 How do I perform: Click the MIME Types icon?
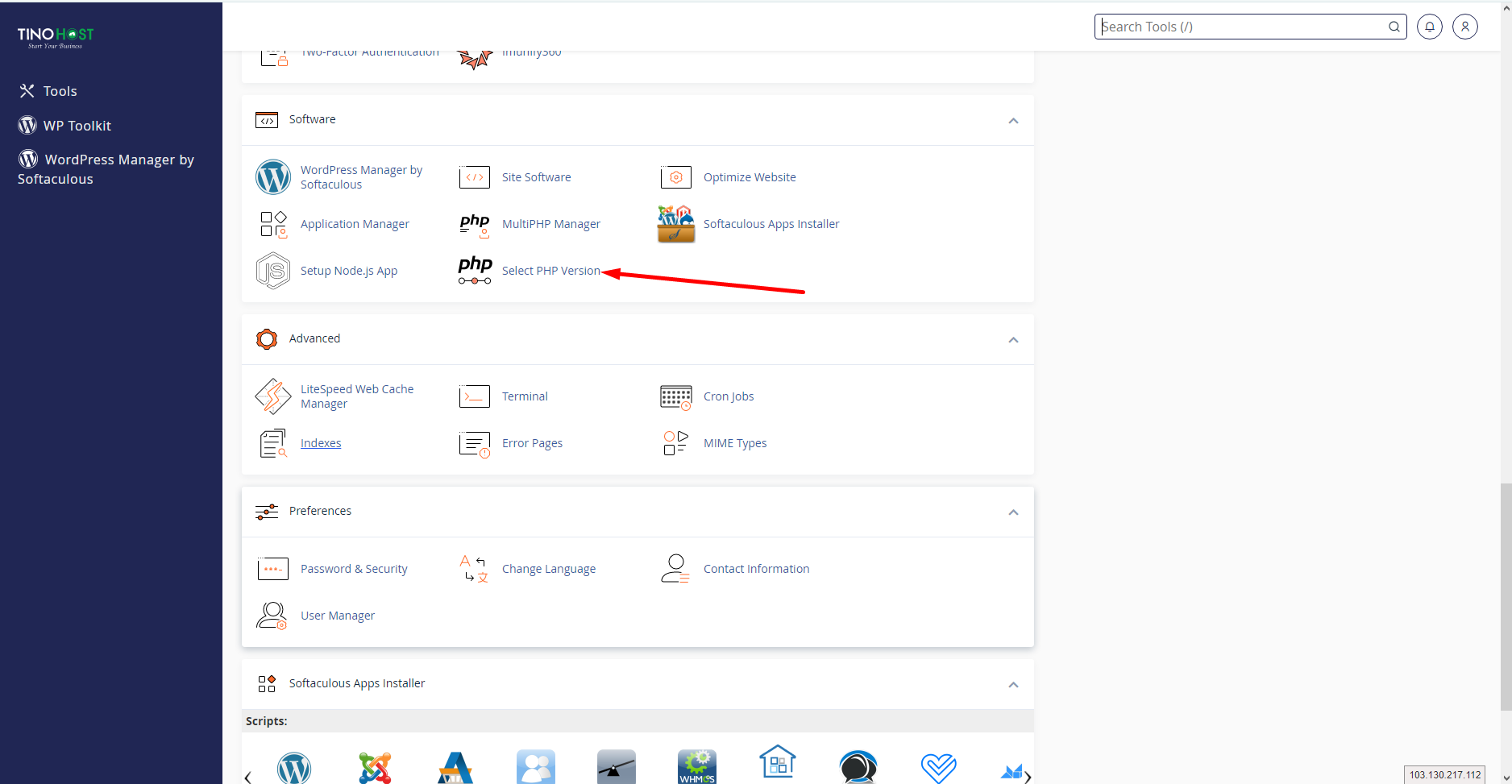(x=676, y=443)
